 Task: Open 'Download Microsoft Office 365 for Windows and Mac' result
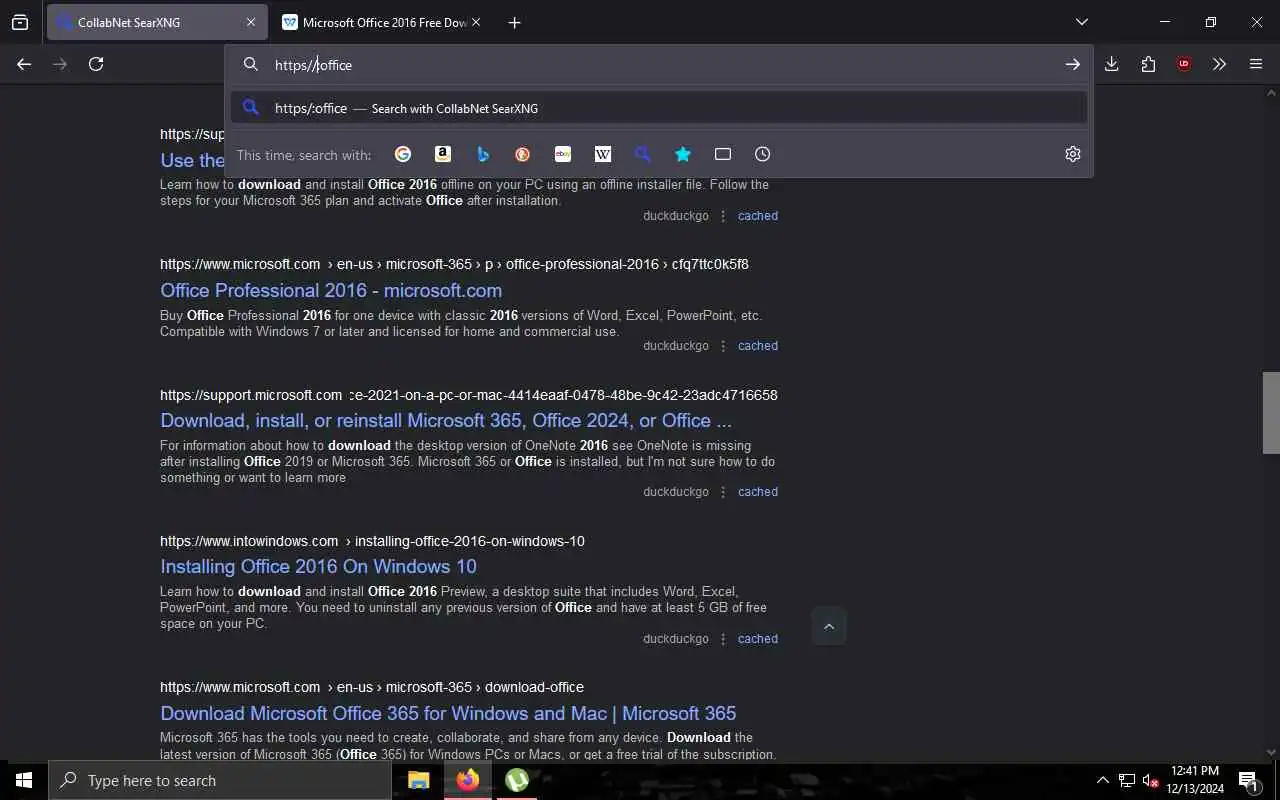[448, 713]
